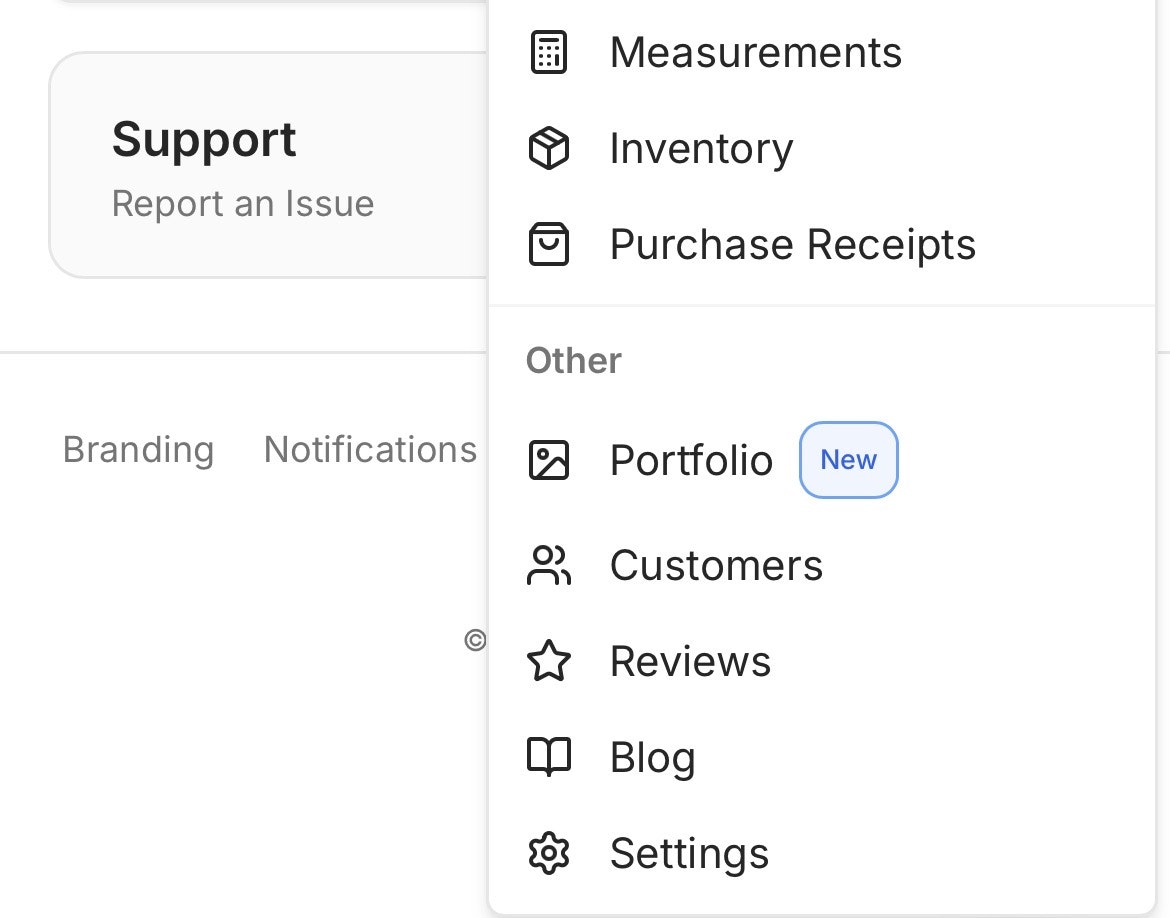Click the star icon beside Reviews
1170x918 pixels.
[x=548, y=662]
